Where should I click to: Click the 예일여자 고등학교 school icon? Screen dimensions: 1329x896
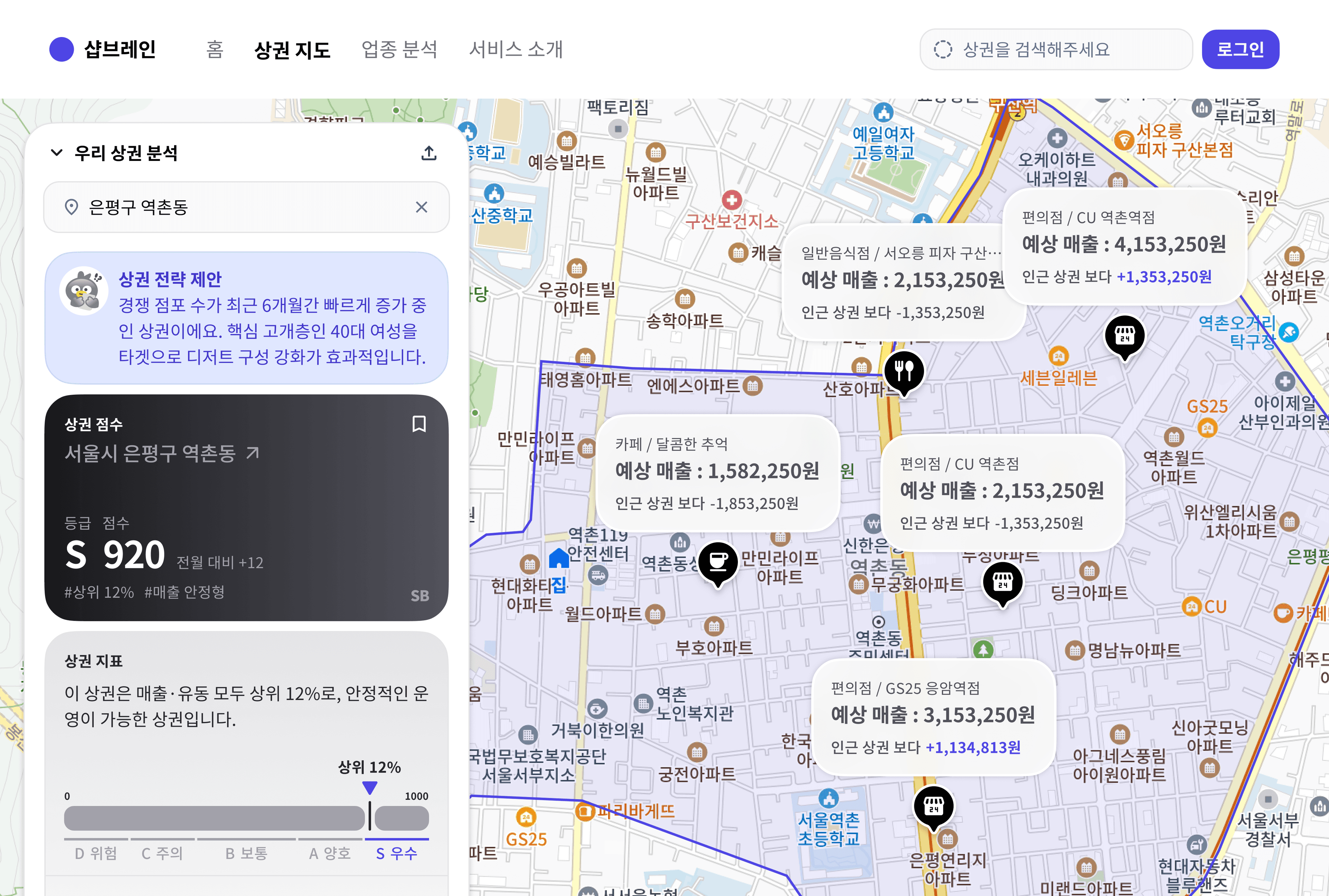pos(883,112)
